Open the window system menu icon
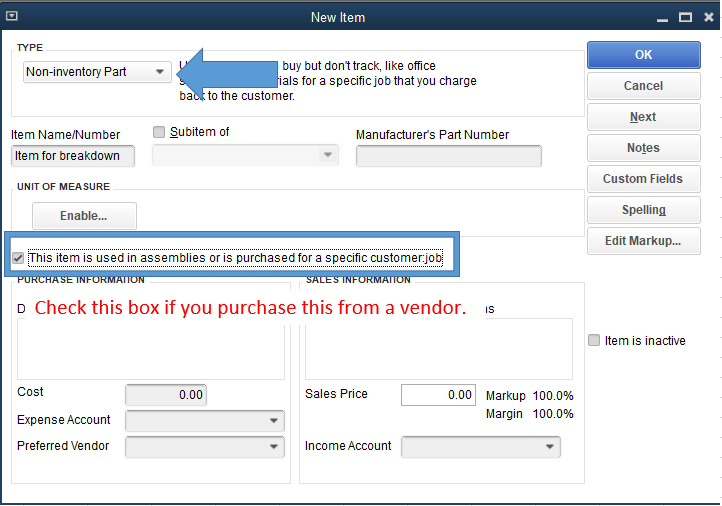The height and width of the screenshot is (506, 722). tap(12, 16)
